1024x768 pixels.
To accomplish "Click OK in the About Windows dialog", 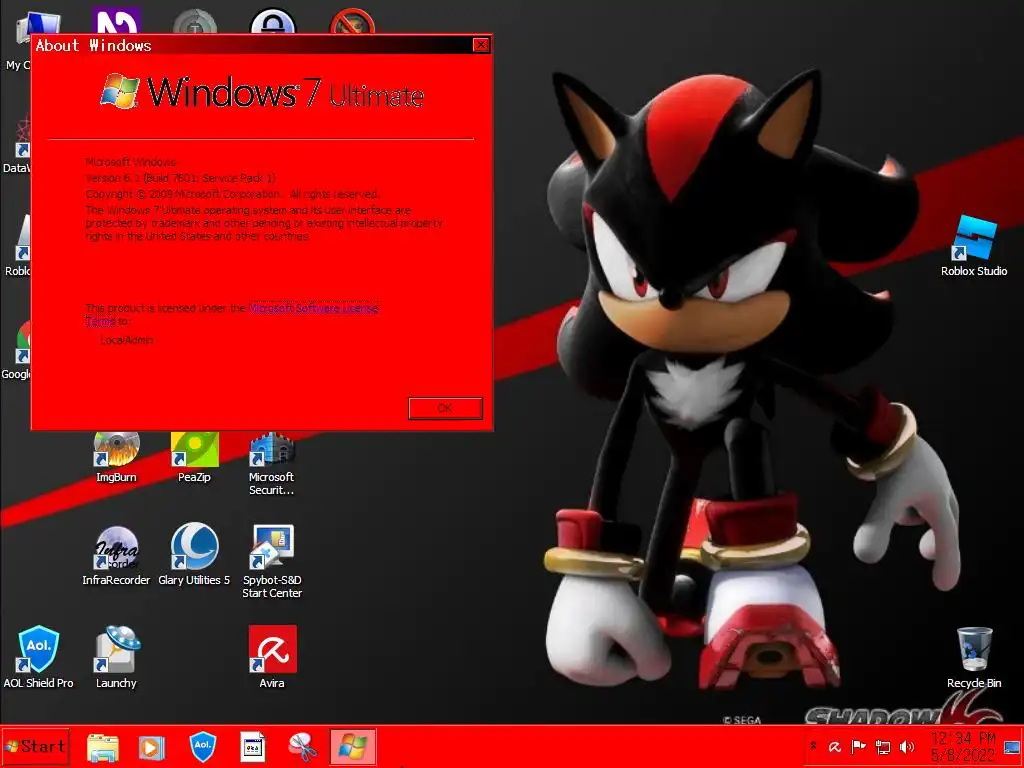I will tap(445, 408).
